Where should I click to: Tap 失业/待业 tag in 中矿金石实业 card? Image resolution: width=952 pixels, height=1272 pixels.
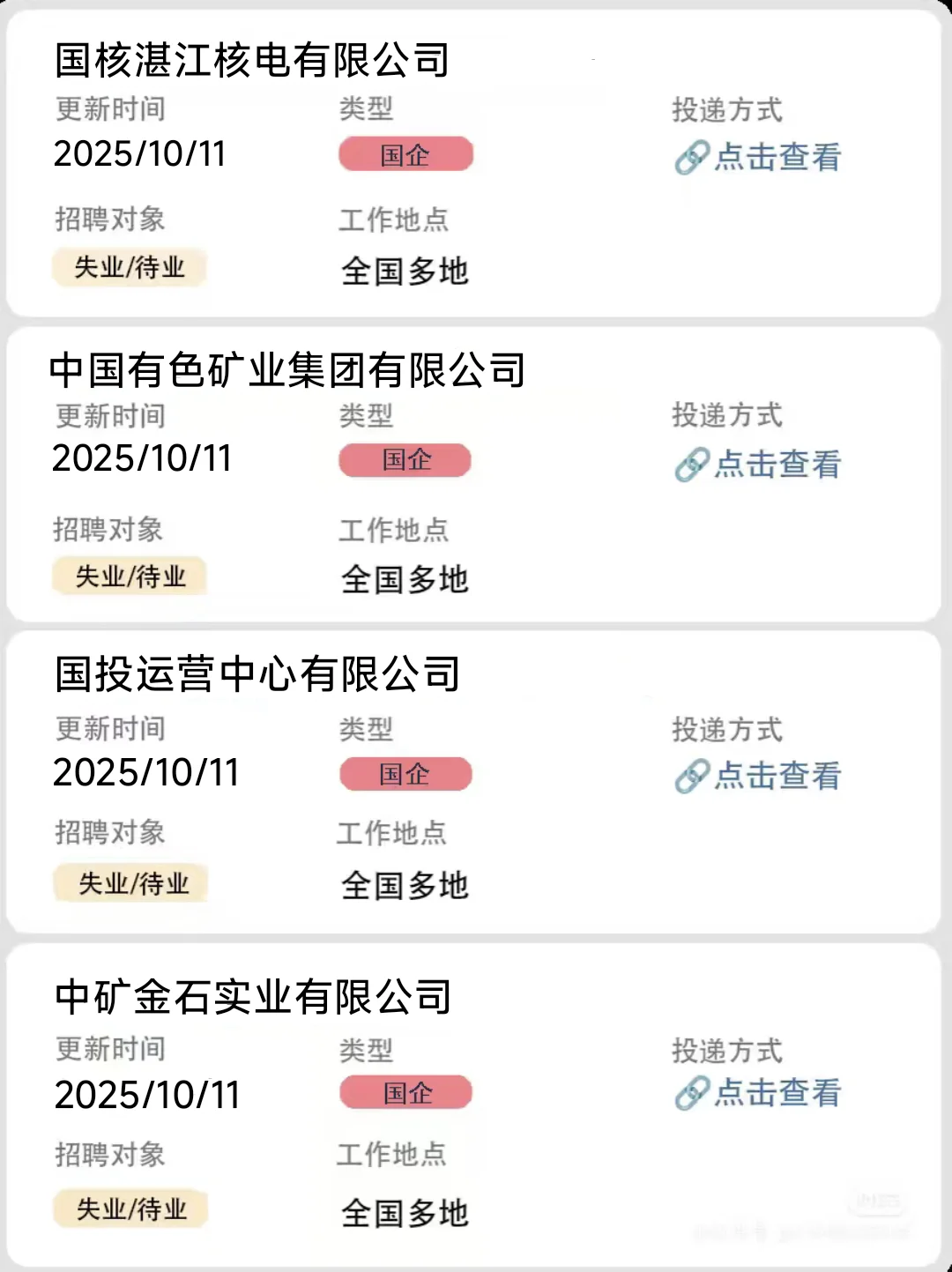coord(131,1209)
